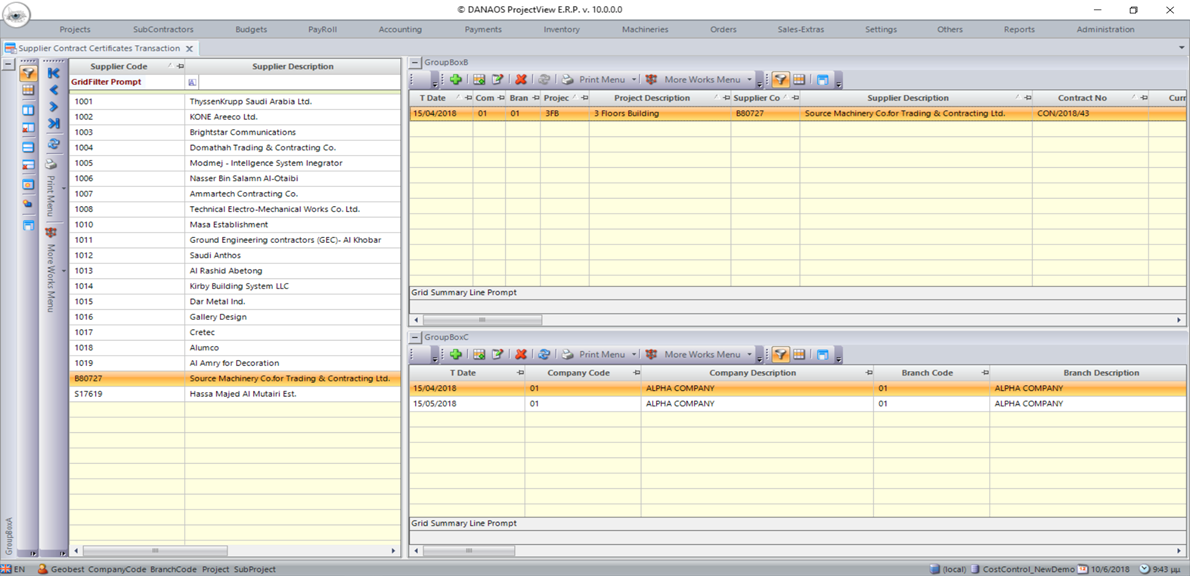Toggle the filter funnel in GroupBoxB toolbar

pos(781,79)
